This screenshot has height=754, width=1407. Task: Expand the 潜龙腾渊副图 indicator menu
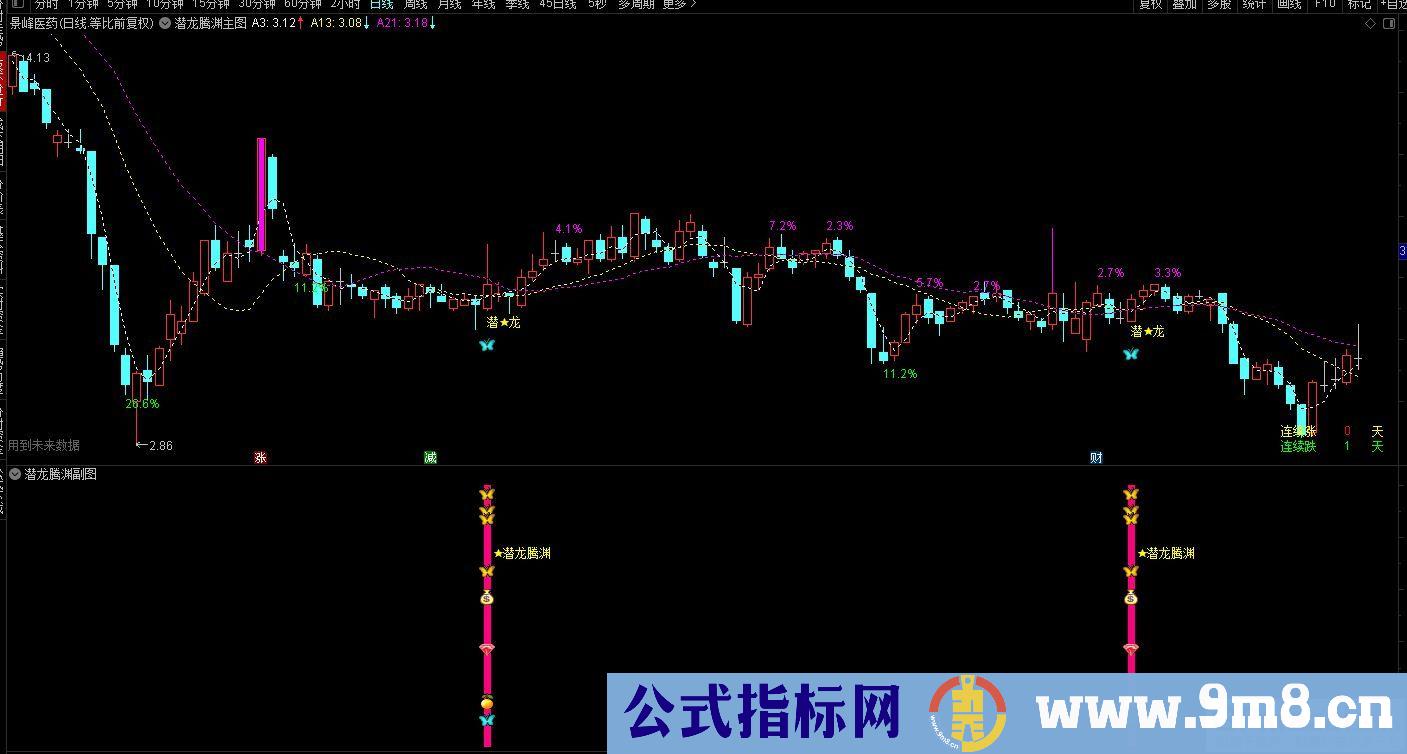click(15, 475)
